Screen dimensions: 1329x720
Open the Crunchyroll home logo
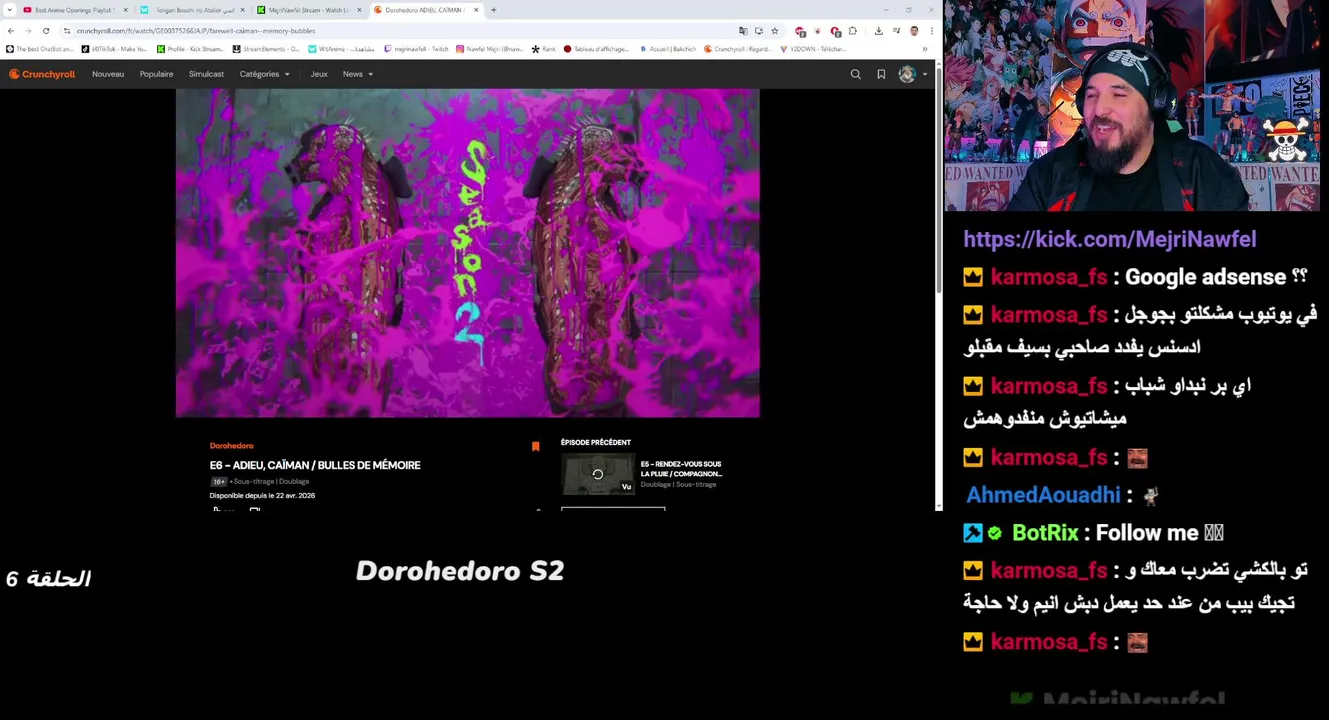pyautogui.click(x=42, y=74)
